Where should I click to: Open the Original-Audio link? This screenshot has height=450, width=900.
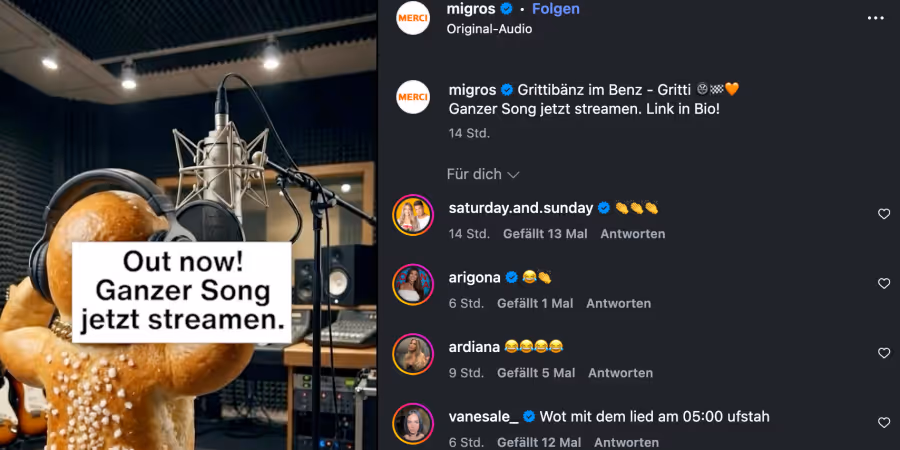pos(489,29)
